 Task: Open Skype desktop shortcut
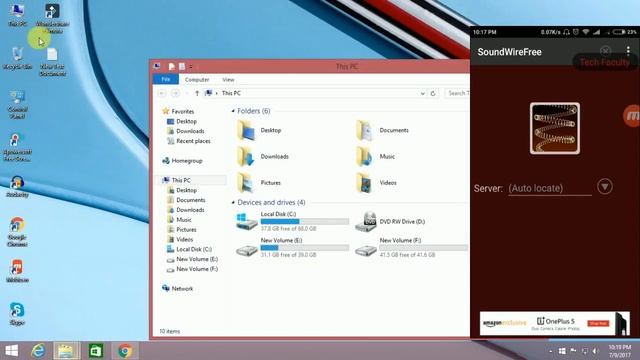pos(17,313)
